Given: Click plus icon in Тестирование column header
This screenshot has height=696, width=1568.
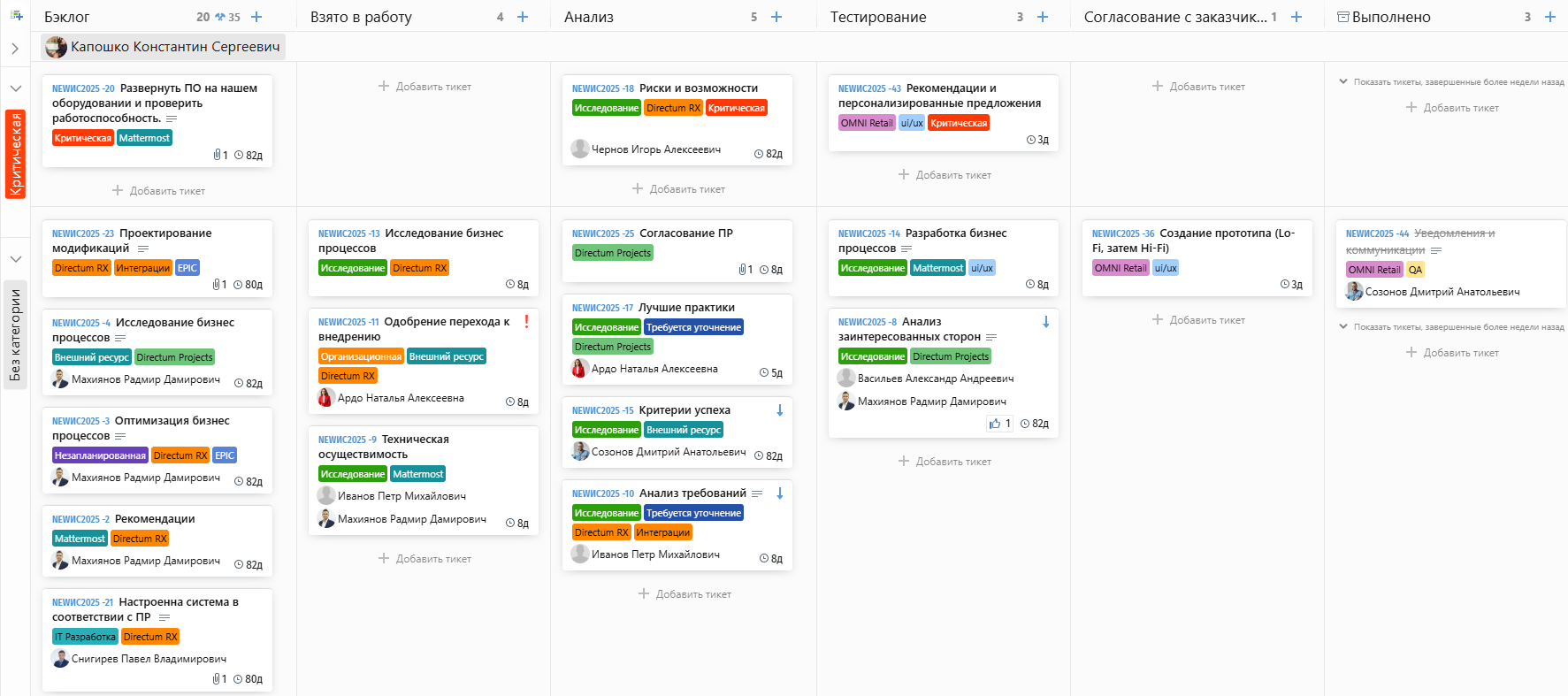Looking at the screenshot, I should pyautogui.click(x=1043, y=17).
